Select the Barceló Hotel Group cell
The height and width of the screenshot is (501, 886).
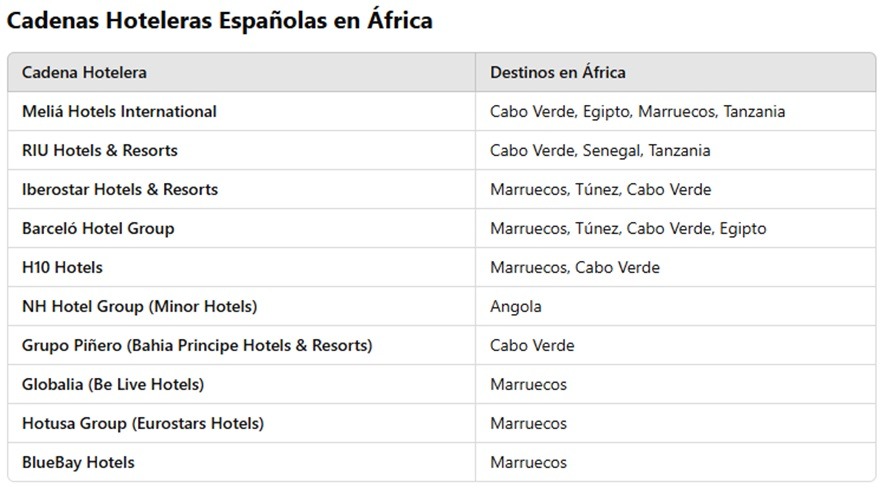(x=241, y=228)
